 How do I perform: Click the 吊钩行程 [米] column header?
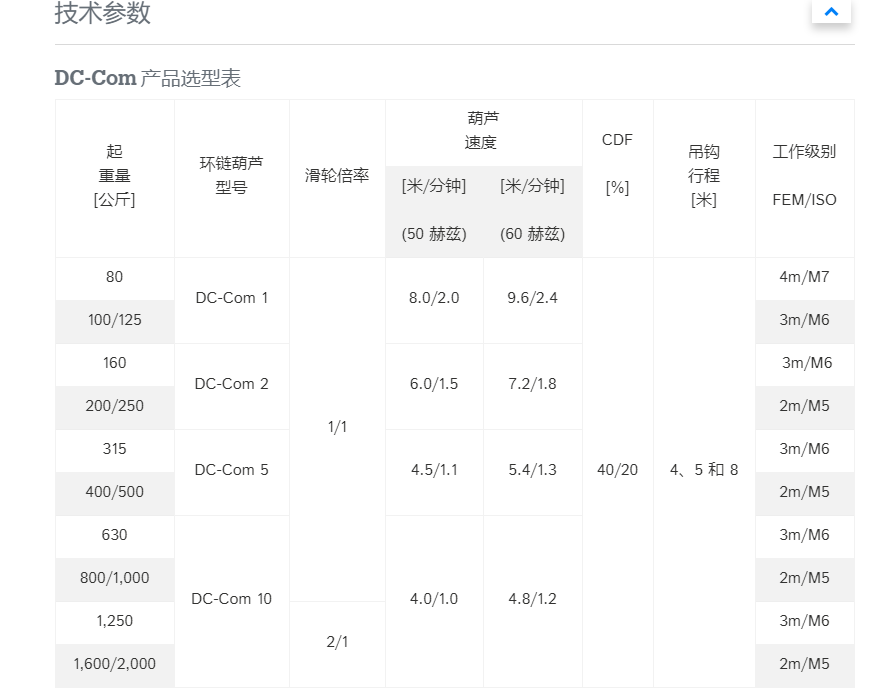[704, 176]
